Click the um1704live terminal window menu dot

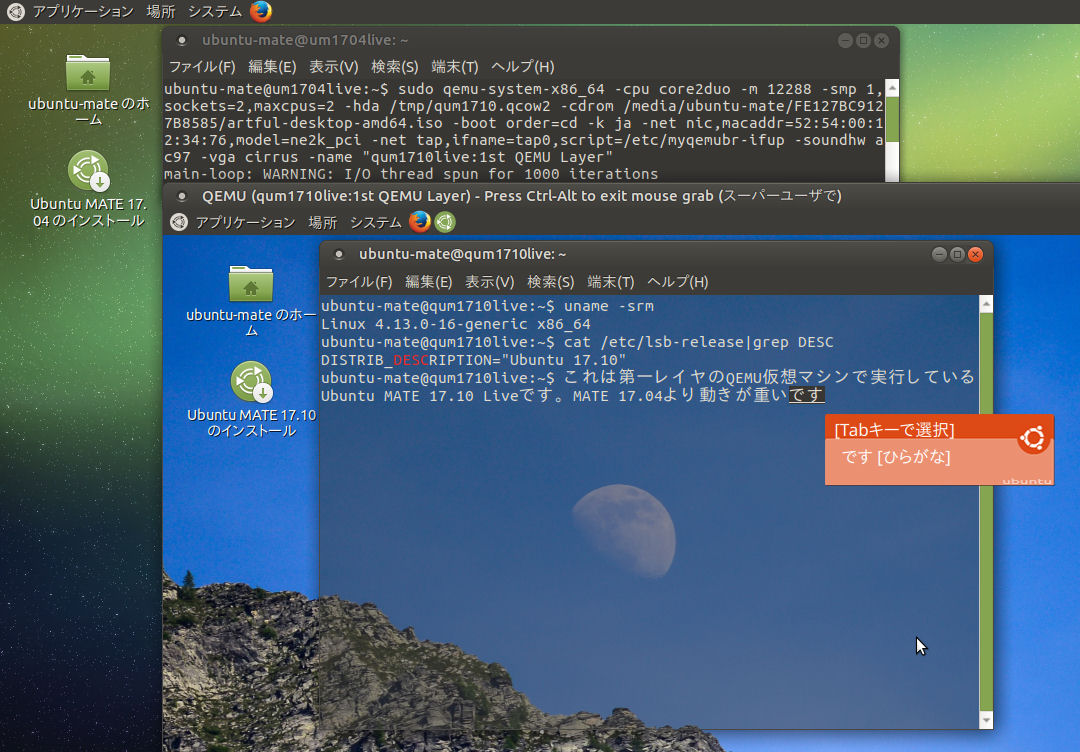pos(182,41)
